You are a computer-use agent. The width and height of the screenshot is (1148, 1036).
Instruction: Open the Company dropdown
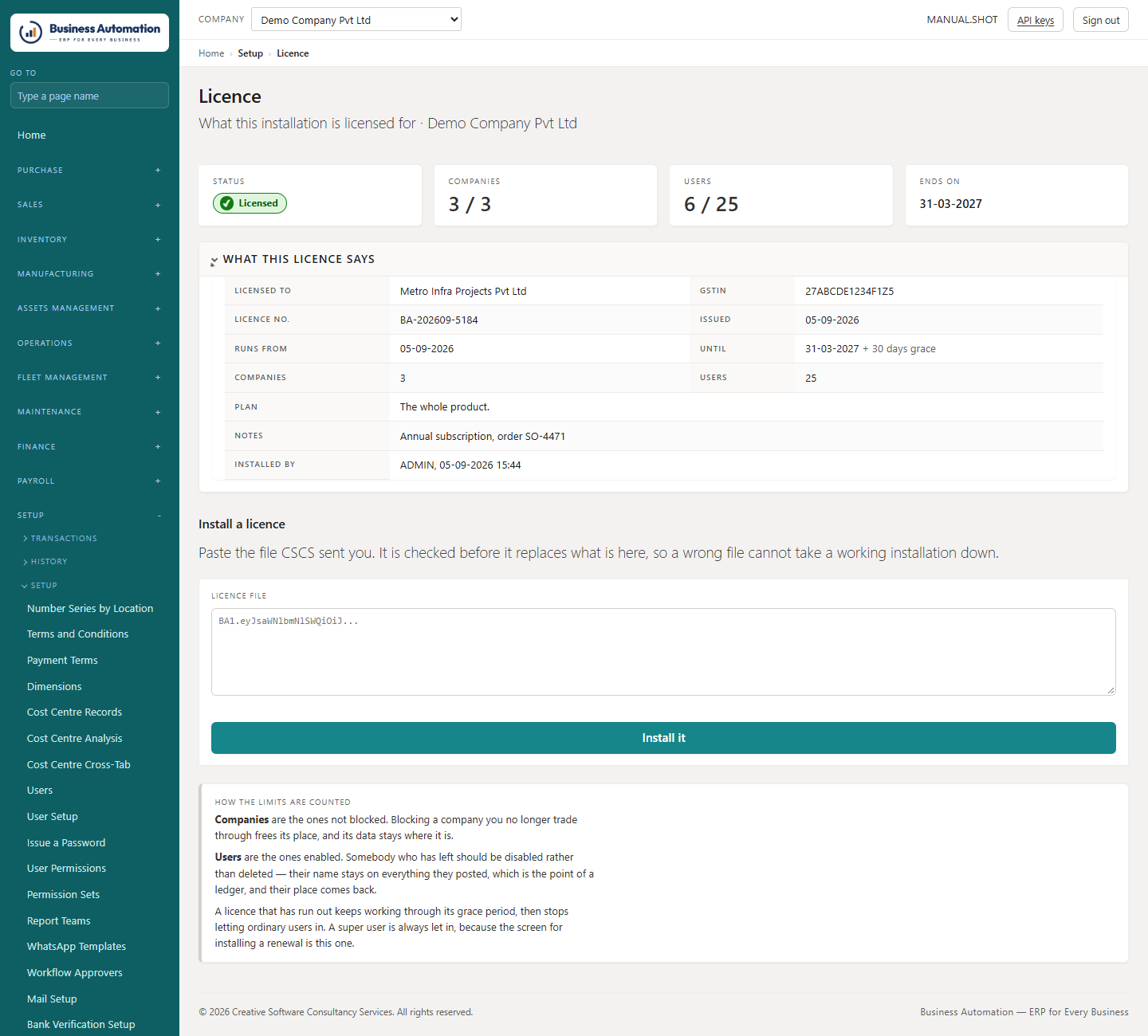click(x=356, y=20)
